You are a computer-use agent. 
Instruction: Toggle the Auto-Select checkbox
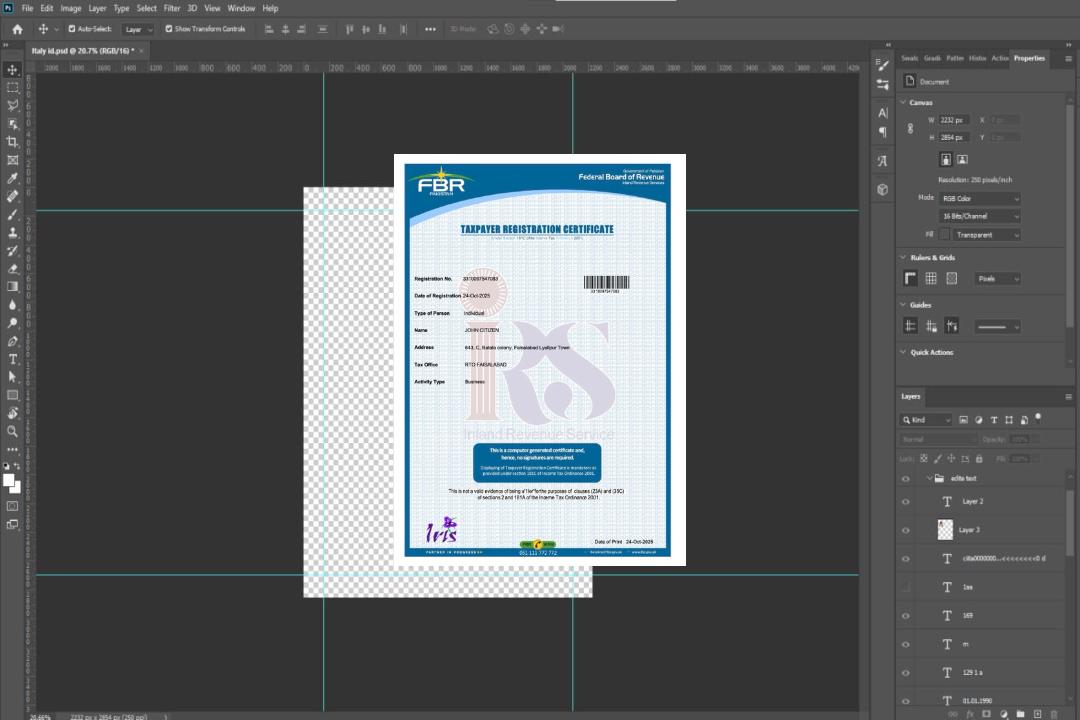pos(71,29)
